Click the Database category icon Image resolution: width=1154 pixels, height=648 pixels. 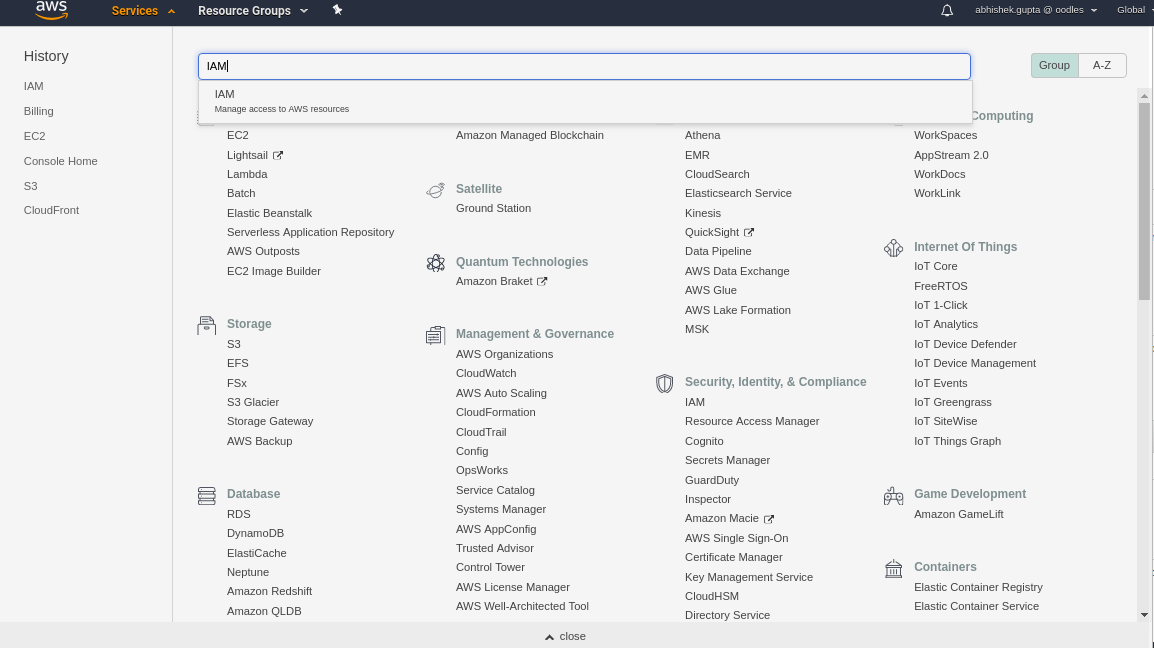[x=207, y=496]
